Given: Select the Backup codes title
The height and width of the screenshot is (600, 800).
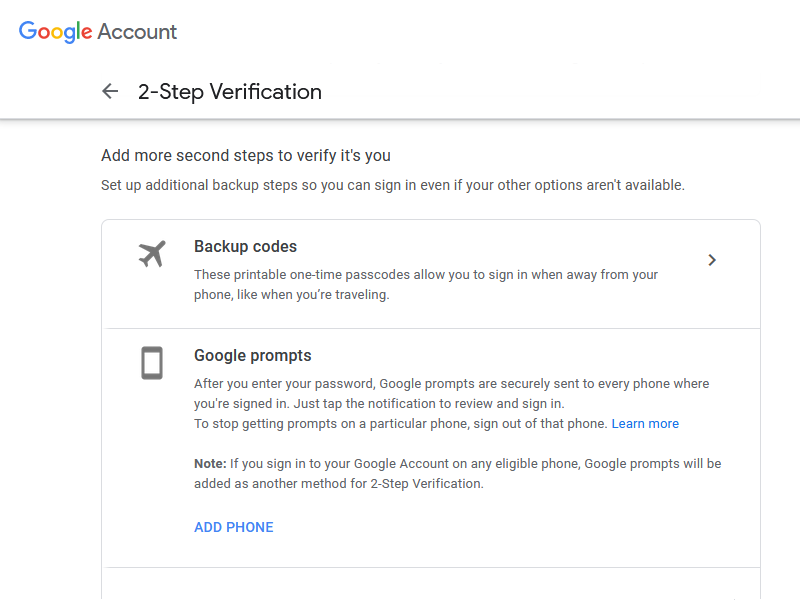Looking at the screenshot, I should (245, 247).
